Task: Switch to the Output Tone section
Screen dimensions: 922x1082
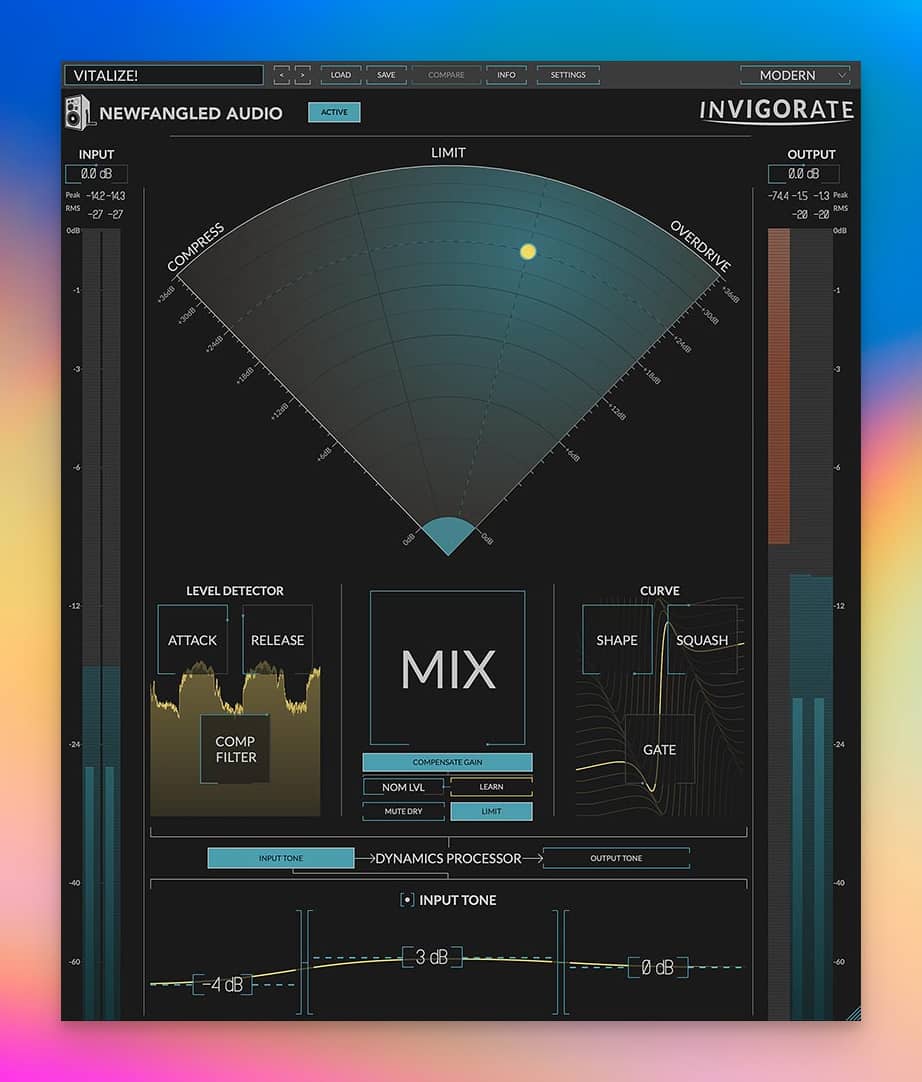Action: click(616, 858)
